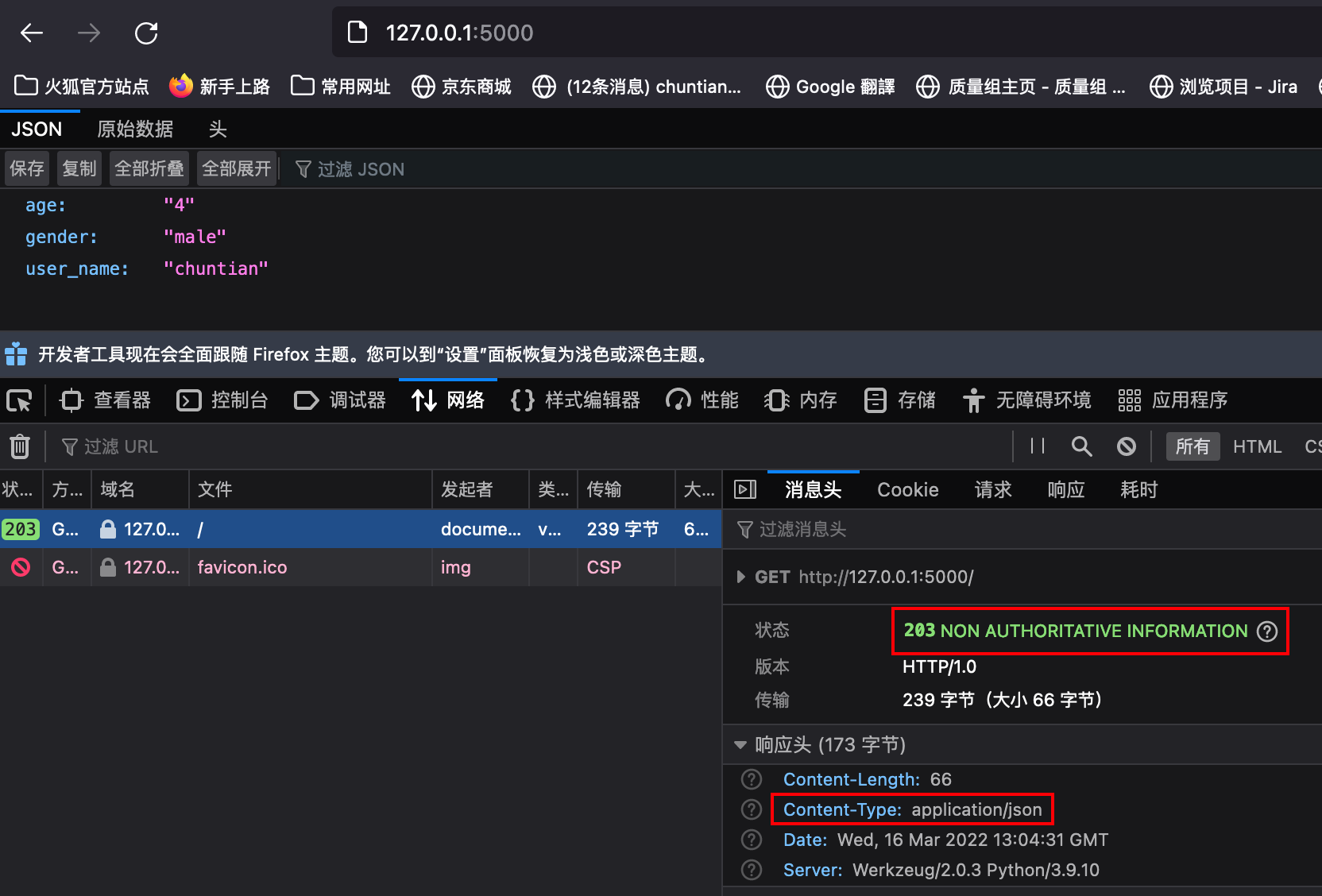Image resolution: width=1322 pixels, height=896 pixels.
Task: Open the Inspector (查看器) panel
Action: tap(106, 400)
